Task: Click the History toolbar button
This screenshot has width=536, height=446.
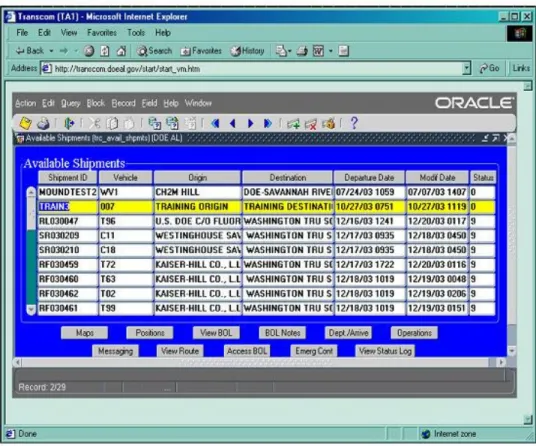Action: [x=247, y=51]
